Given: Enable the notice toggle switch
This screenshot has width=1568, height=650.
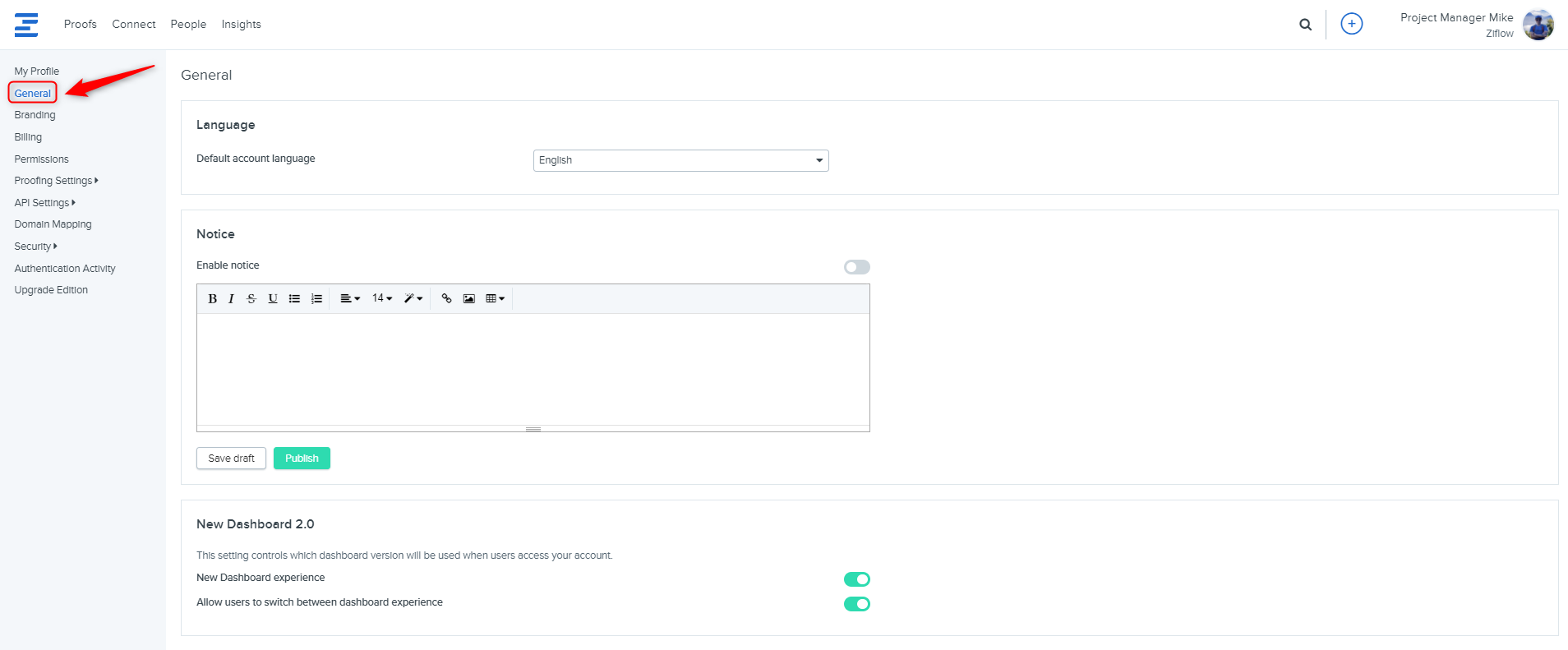Looking at the screenshot, I should (856, 267).
